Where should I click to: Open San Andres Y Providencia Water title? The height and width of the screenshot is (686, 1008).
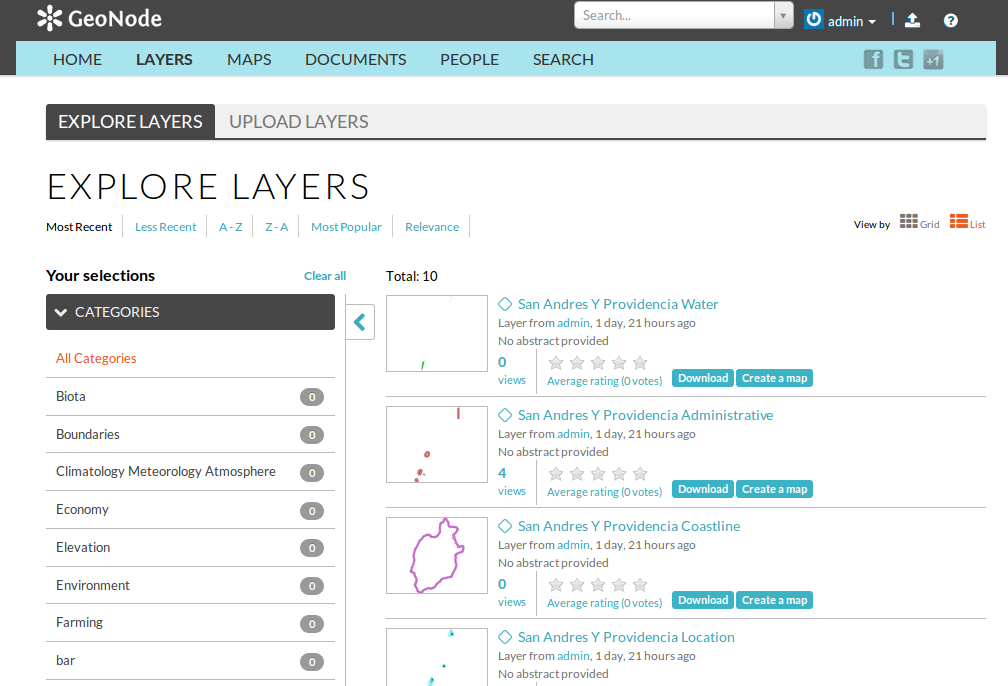[x=618, y=303]
